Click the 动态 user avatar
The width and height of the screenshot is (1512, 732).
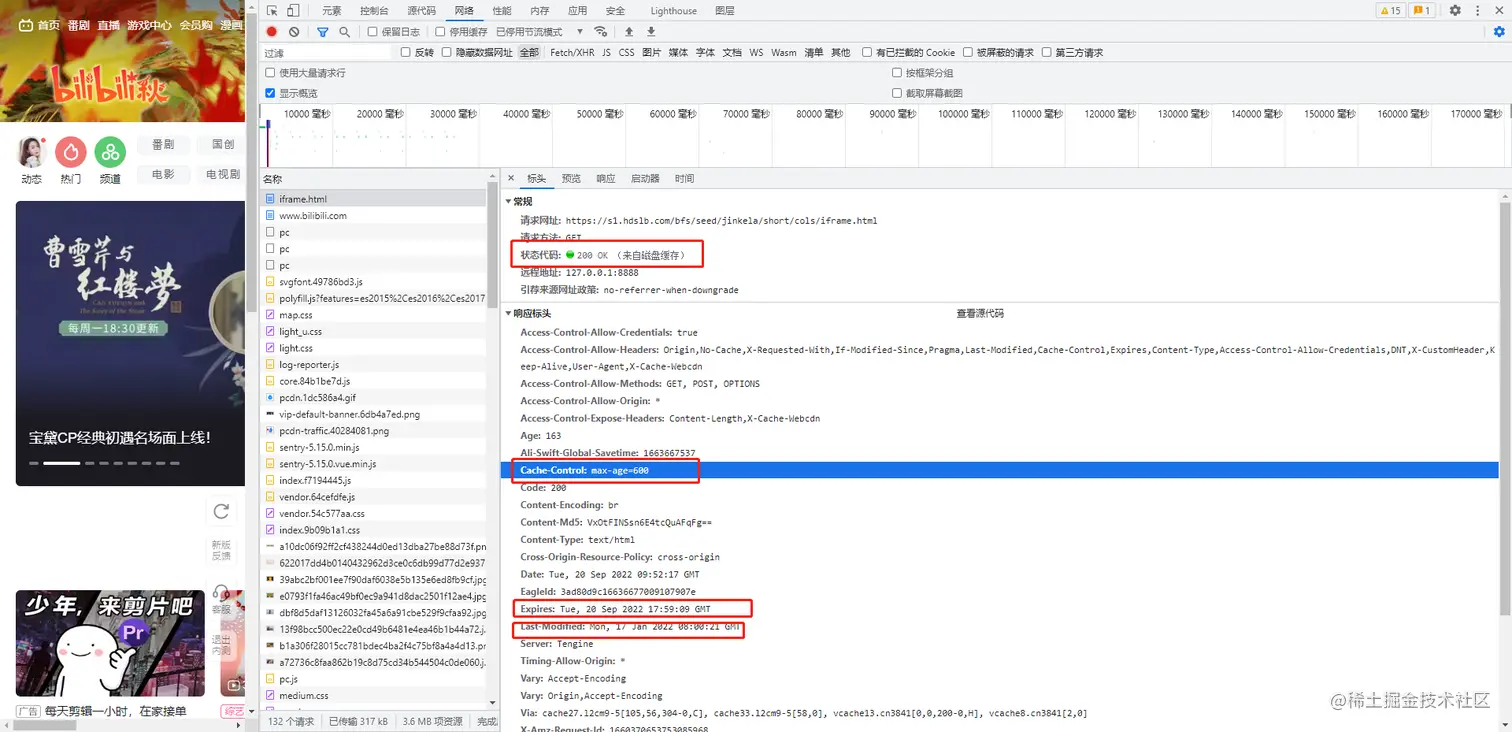(32, 152)
